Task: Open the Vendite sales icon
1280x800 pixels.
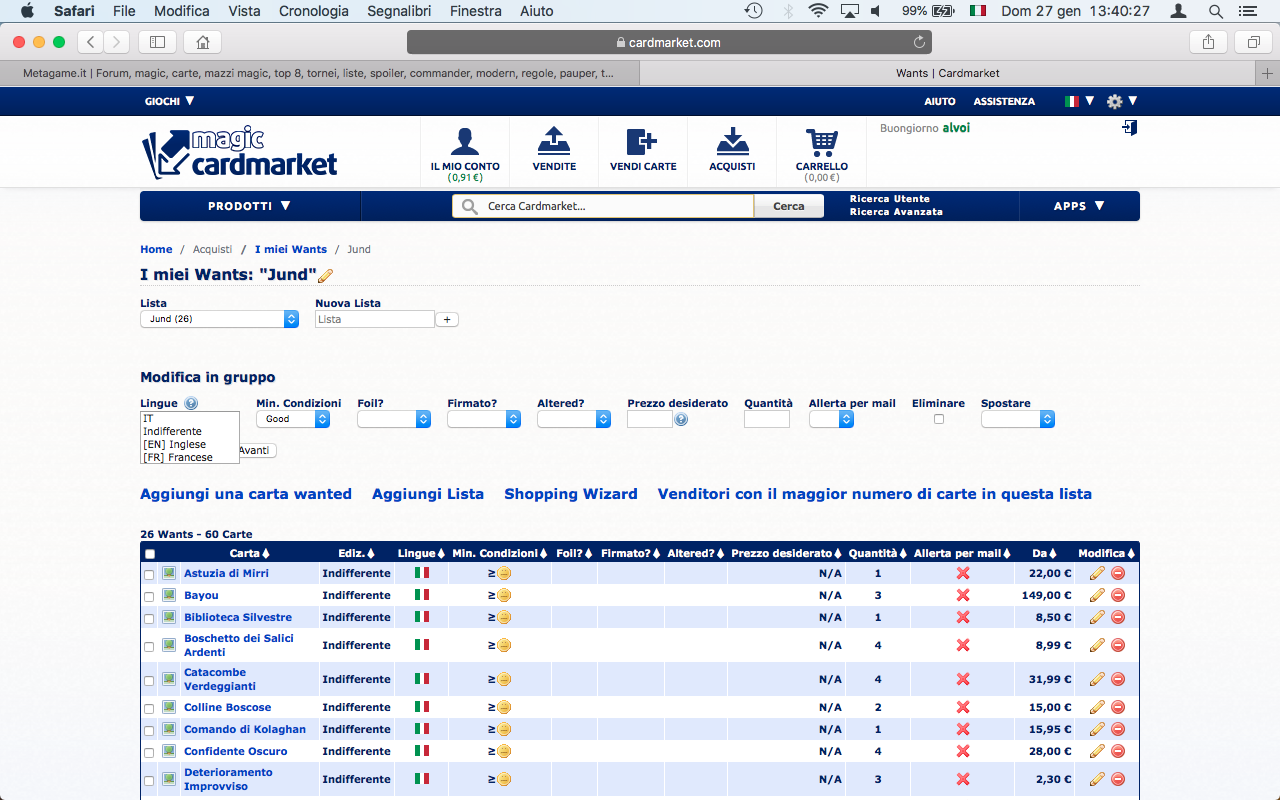Action: pos(553,142)
